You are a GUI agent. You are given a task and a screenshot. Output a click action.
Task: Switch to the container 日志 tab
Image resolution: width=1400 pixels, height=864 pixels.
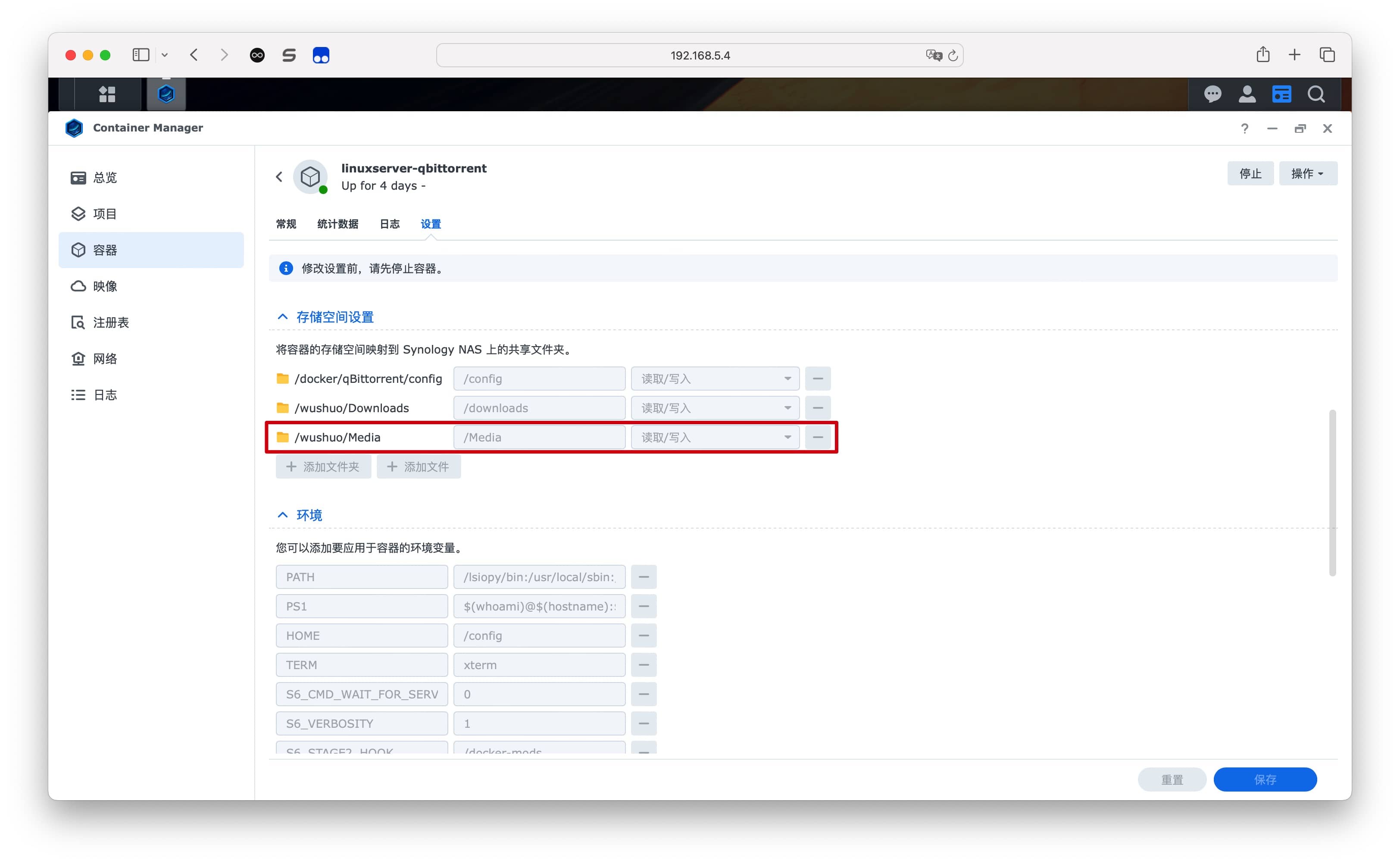[390, 224]
